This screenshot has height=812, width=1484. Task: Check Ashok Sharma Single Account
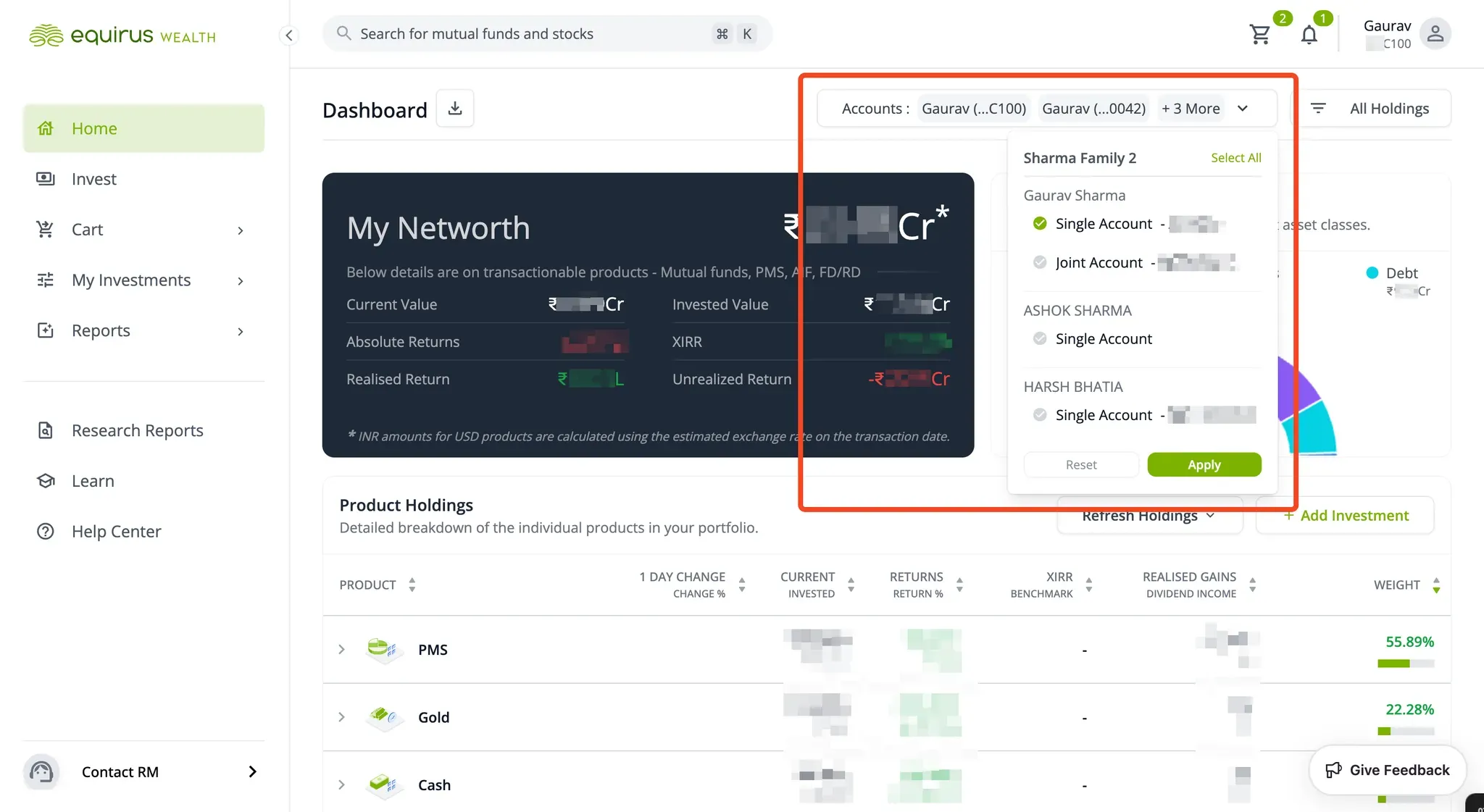[x=1040, y=338]
